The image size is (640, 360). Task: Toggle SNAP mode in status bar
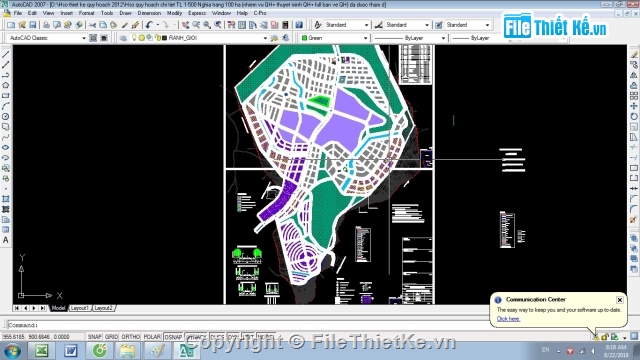[94, 337]
